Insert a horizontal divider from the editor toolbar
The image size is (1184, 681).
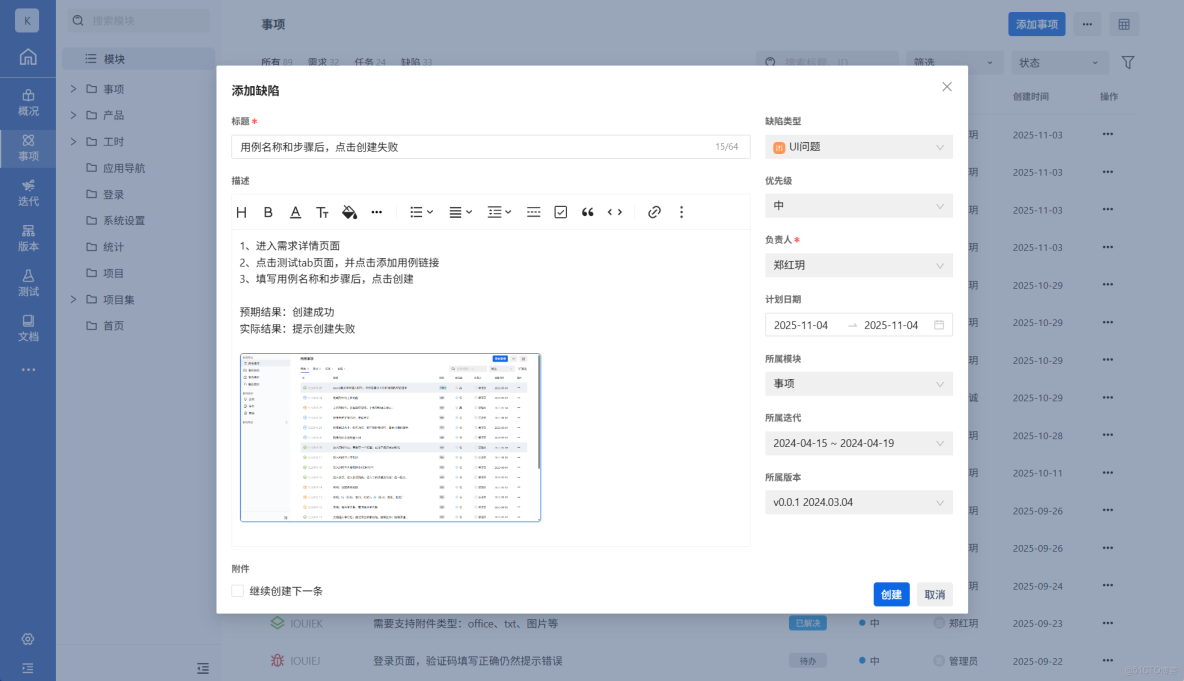point(533,212)
